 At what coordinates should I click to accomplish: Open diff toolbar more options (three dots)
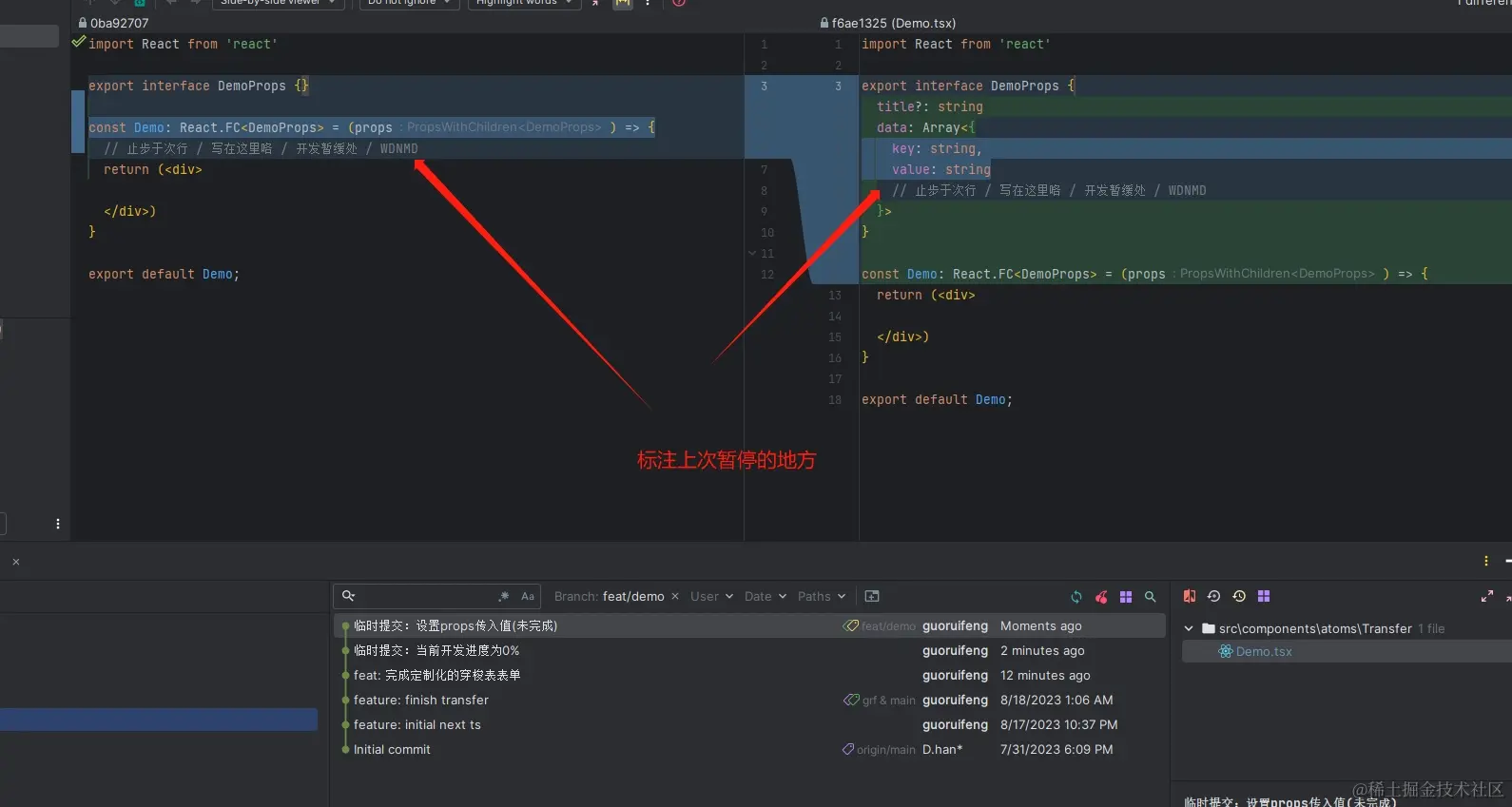(x=648, y=3)
